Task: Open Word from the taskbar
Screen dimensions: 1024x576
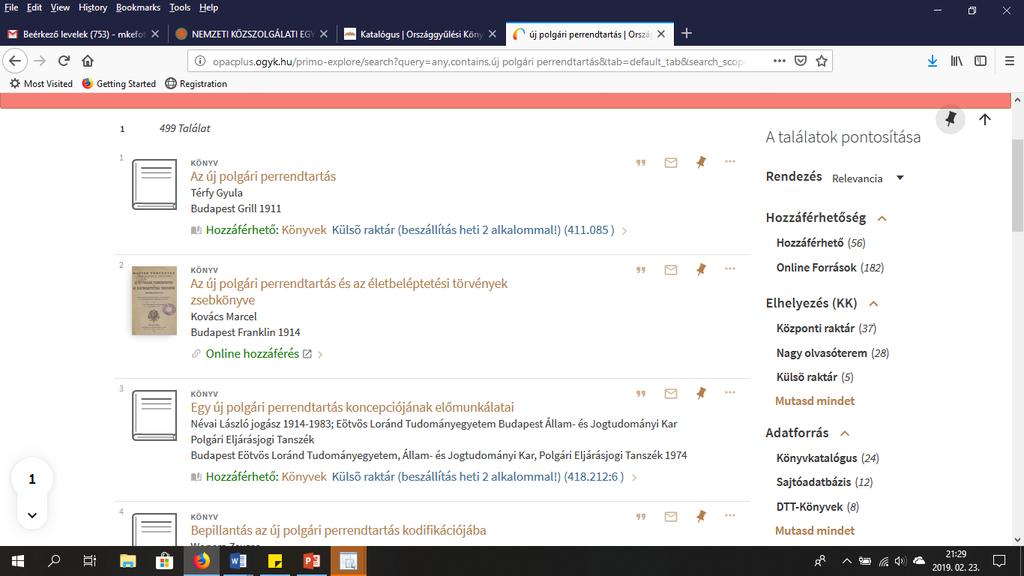Action: (238, 561)
